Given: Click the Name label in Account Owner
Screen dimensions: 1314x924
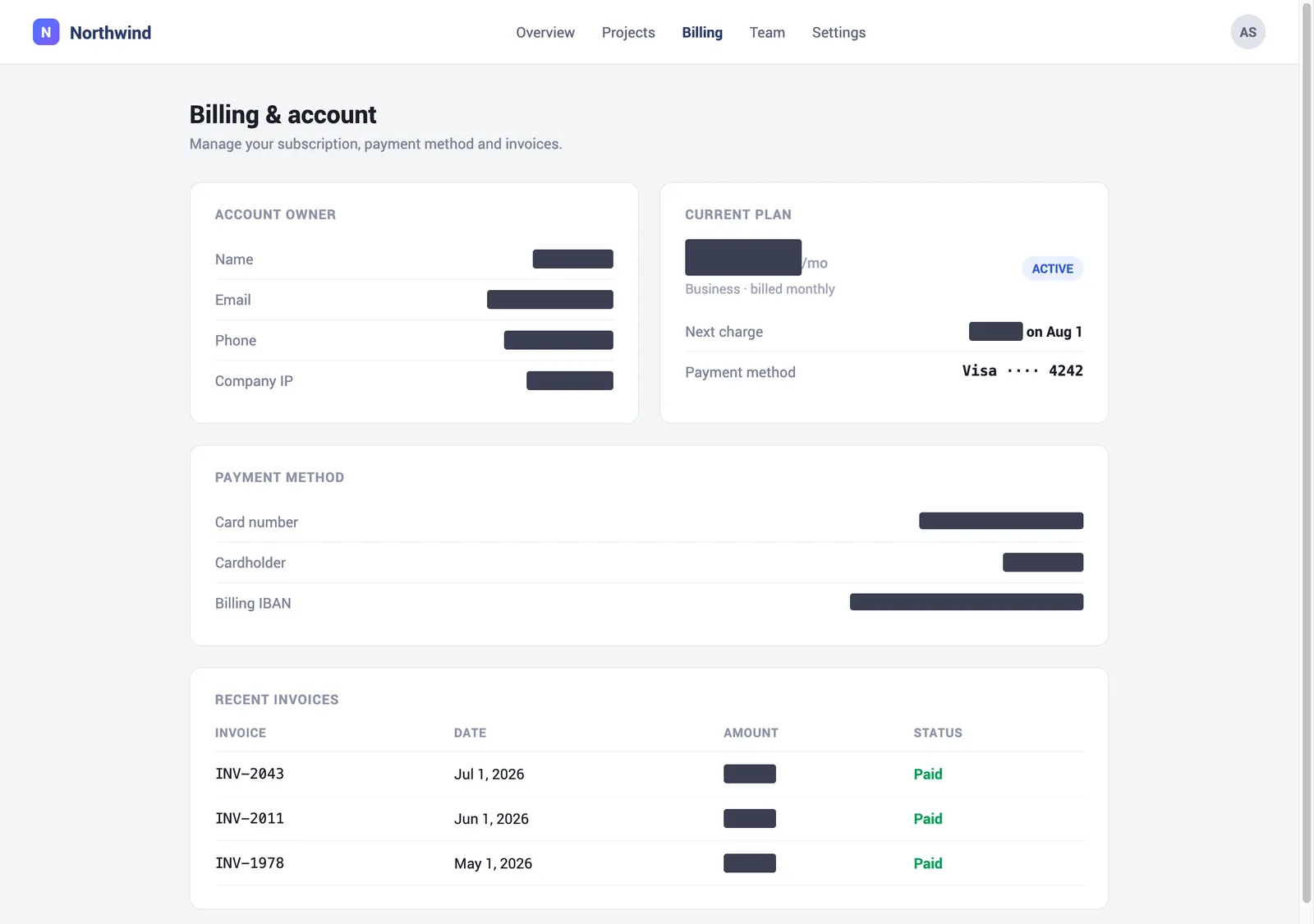Looking at the screenshot, I should [x=234, y=260].
